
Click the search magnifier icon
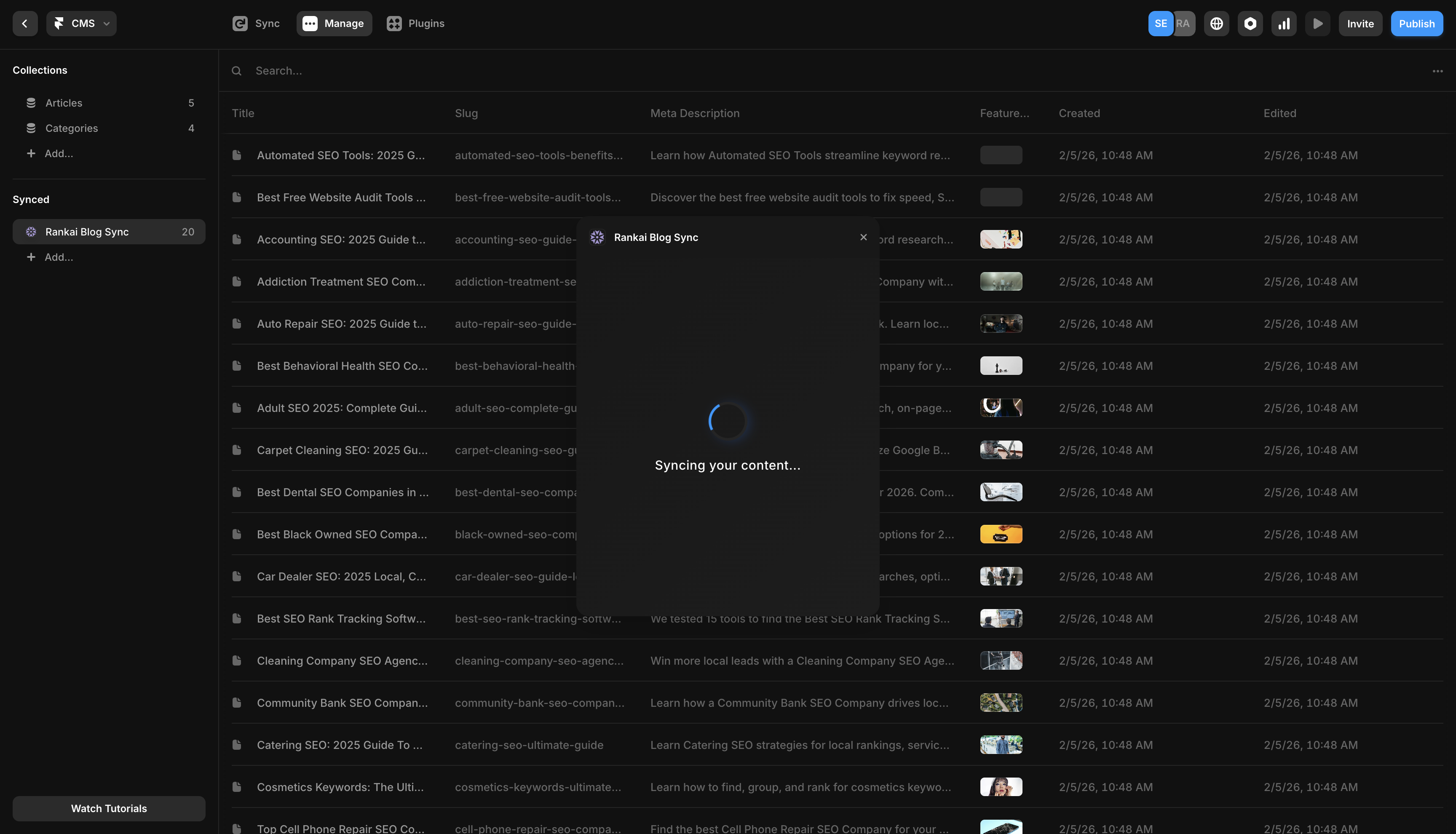point(236,70)
